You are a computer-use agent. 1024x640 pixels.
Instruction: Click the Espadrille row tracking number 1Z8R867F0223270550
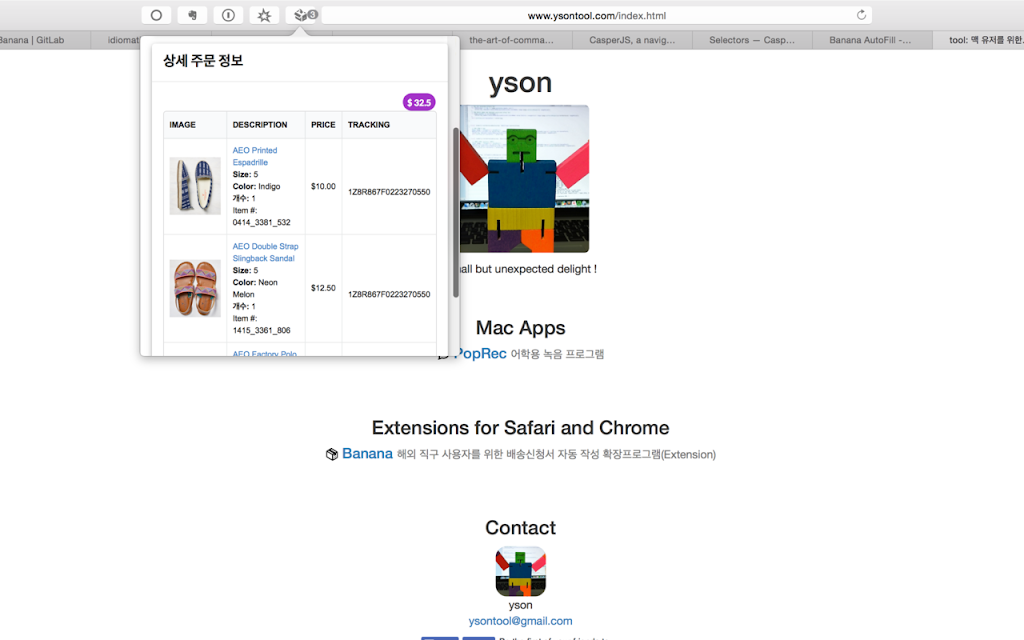pos(389,192)
